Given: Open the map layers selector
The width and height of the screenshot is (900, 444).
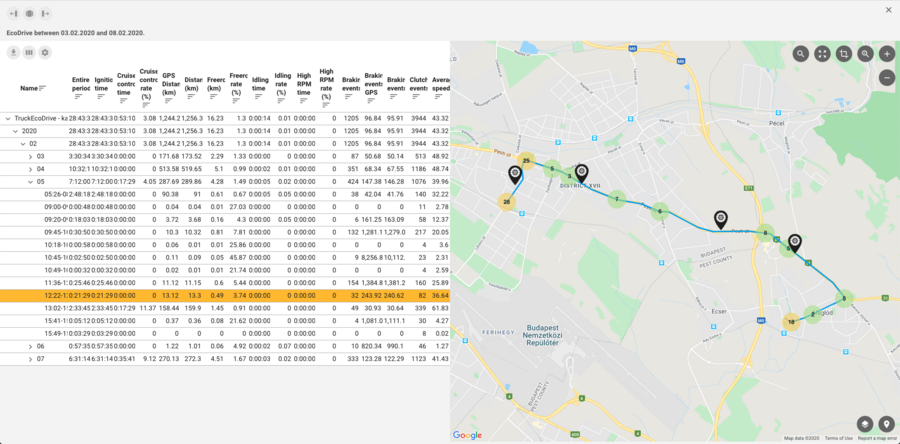Looking at the screenshot, I should tap(864, 423).
